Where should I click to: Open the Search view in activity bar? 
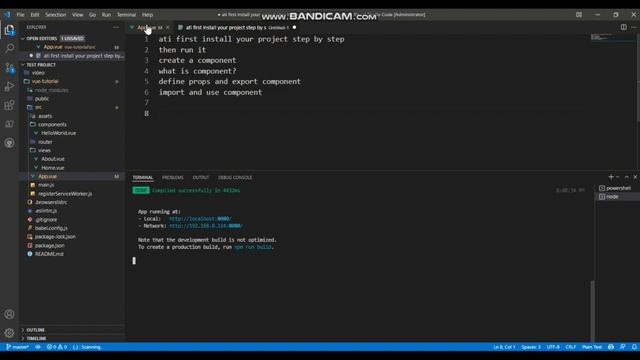[9, 48]
